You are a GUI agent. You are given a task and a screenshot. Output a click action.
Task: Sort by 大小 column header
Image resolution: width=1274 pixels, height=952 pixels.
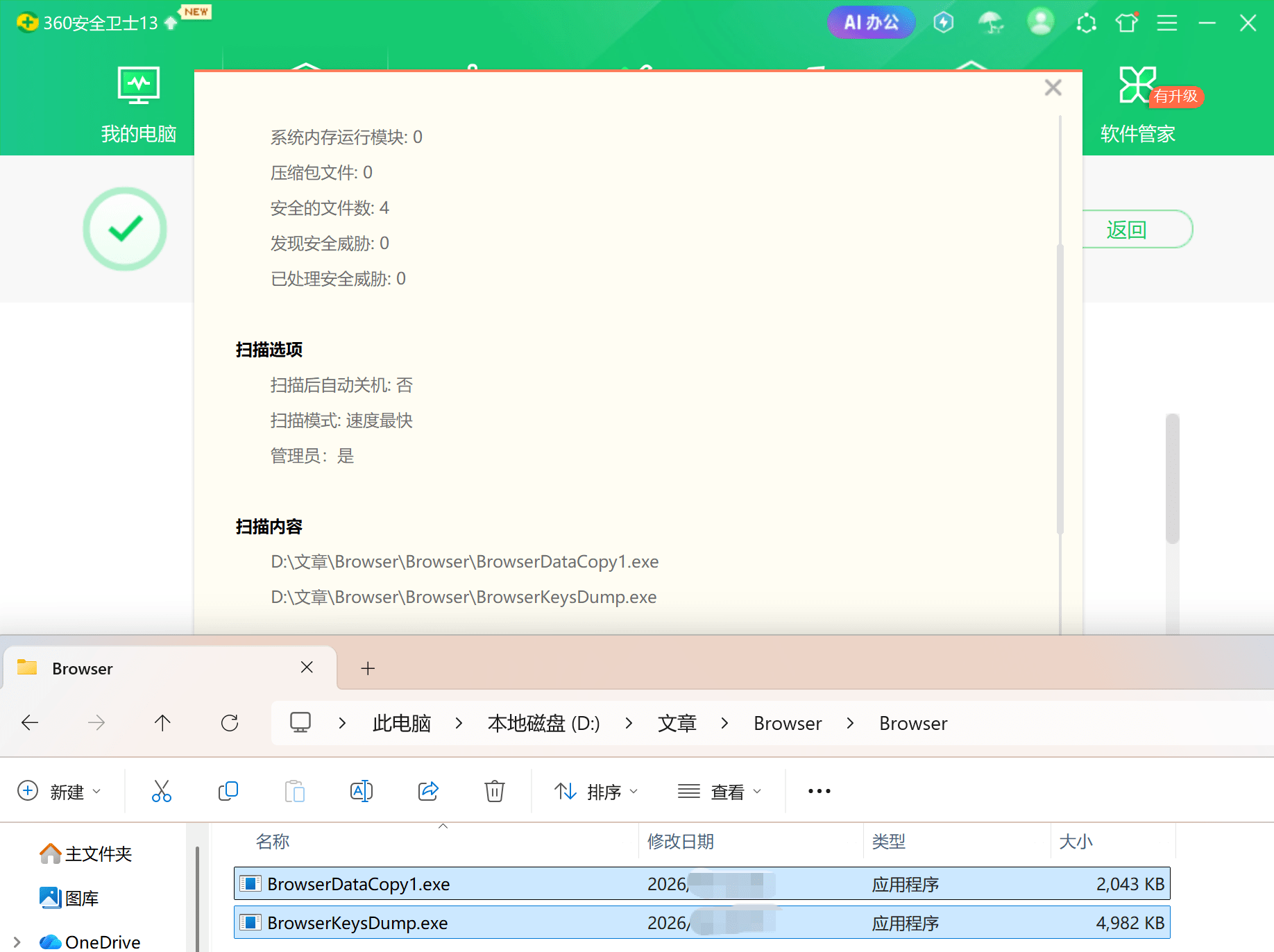click(1076, 841)
